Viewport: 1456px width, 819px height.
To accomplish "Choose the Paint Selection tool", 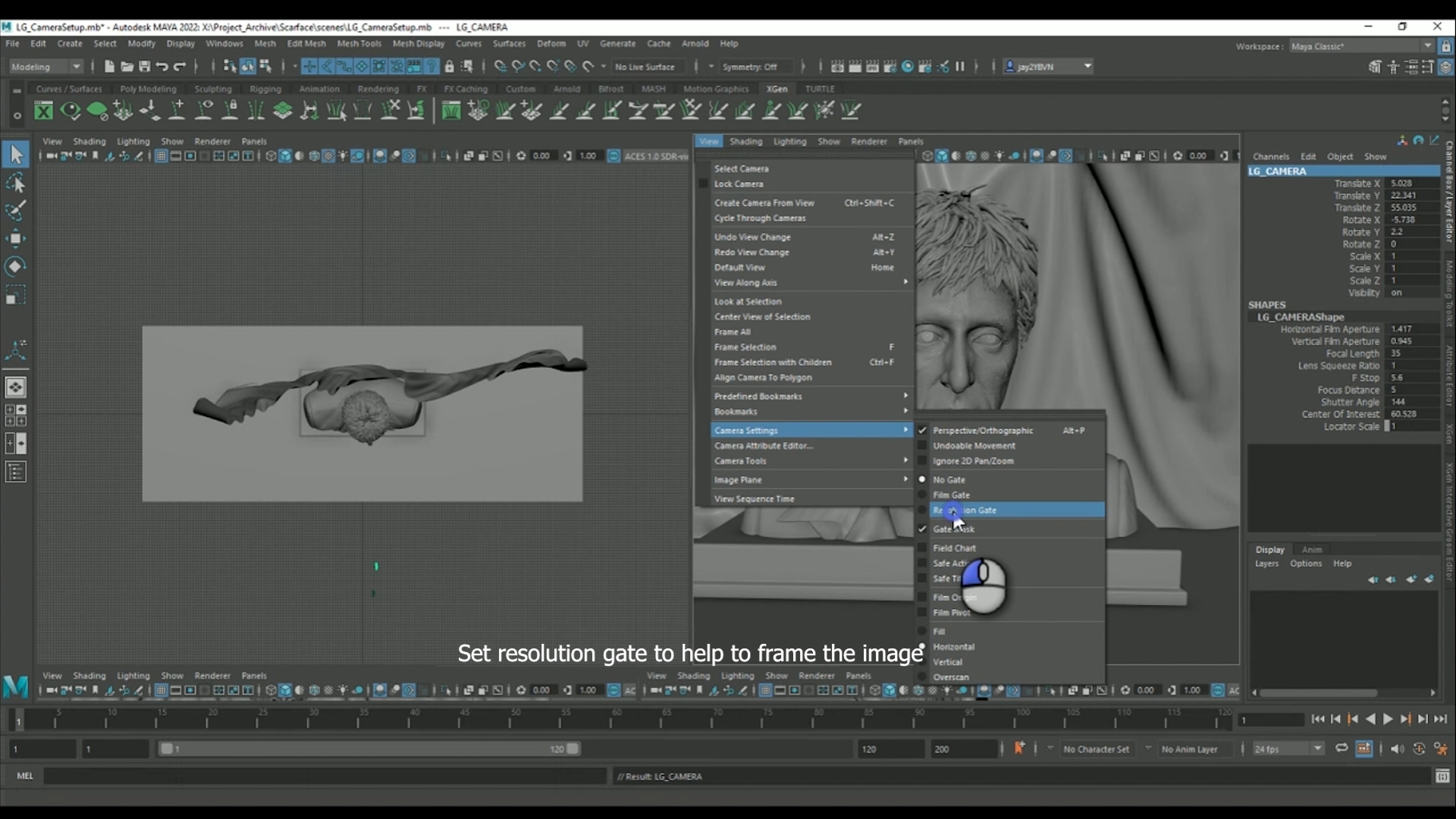I will pos(16,211).
